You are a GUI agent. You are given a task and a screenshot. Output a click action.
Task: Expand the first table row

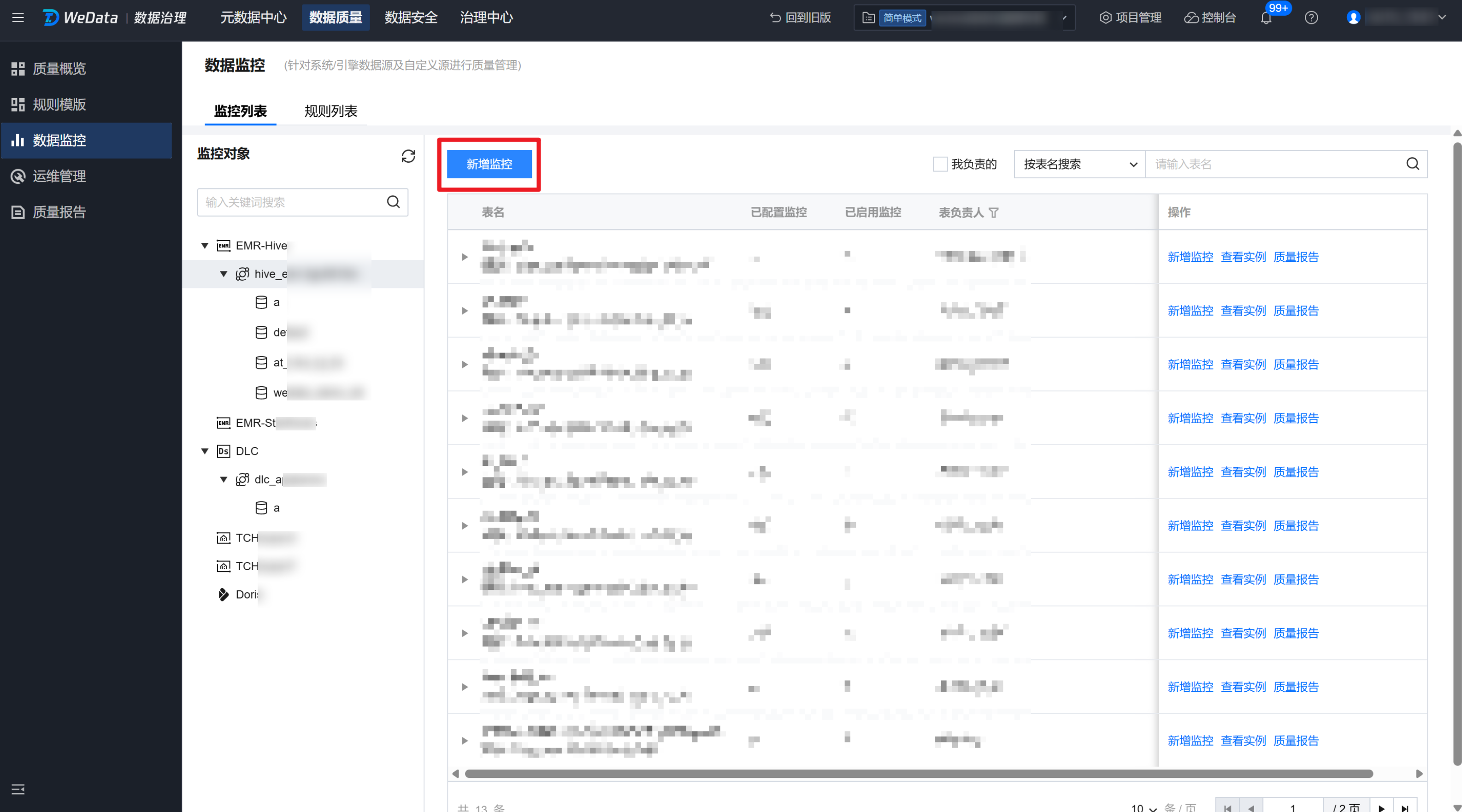[465, 257]
